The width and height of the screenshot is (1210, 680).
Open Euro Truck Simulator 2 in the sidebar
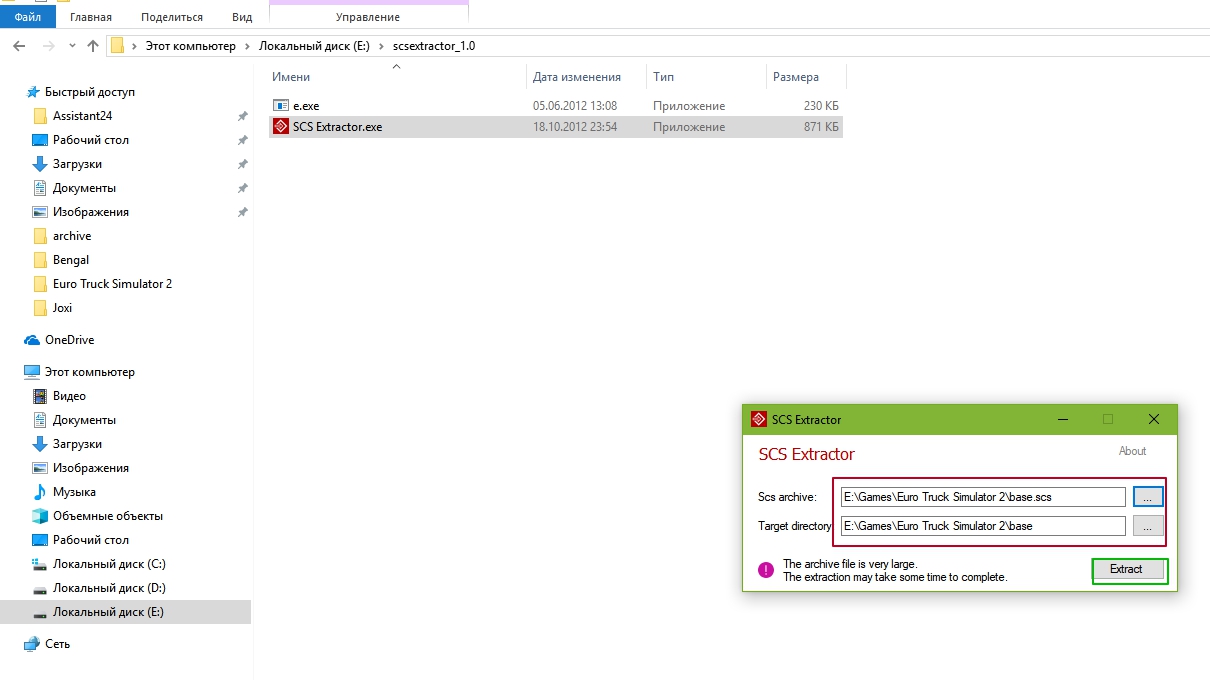tap(112, 284)
